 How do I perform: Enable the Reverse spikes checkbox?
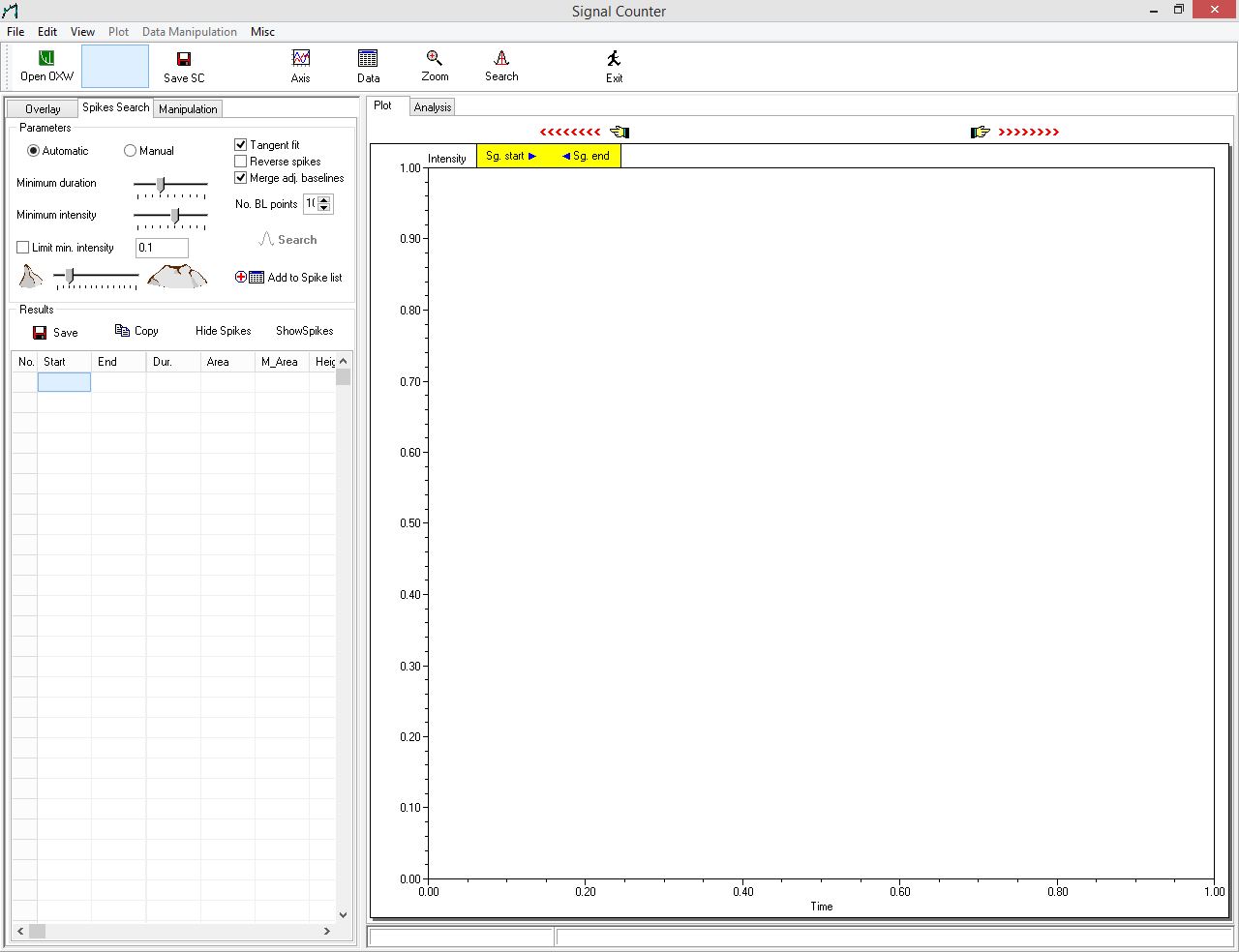pyautogui.click(x=241, y=162)
